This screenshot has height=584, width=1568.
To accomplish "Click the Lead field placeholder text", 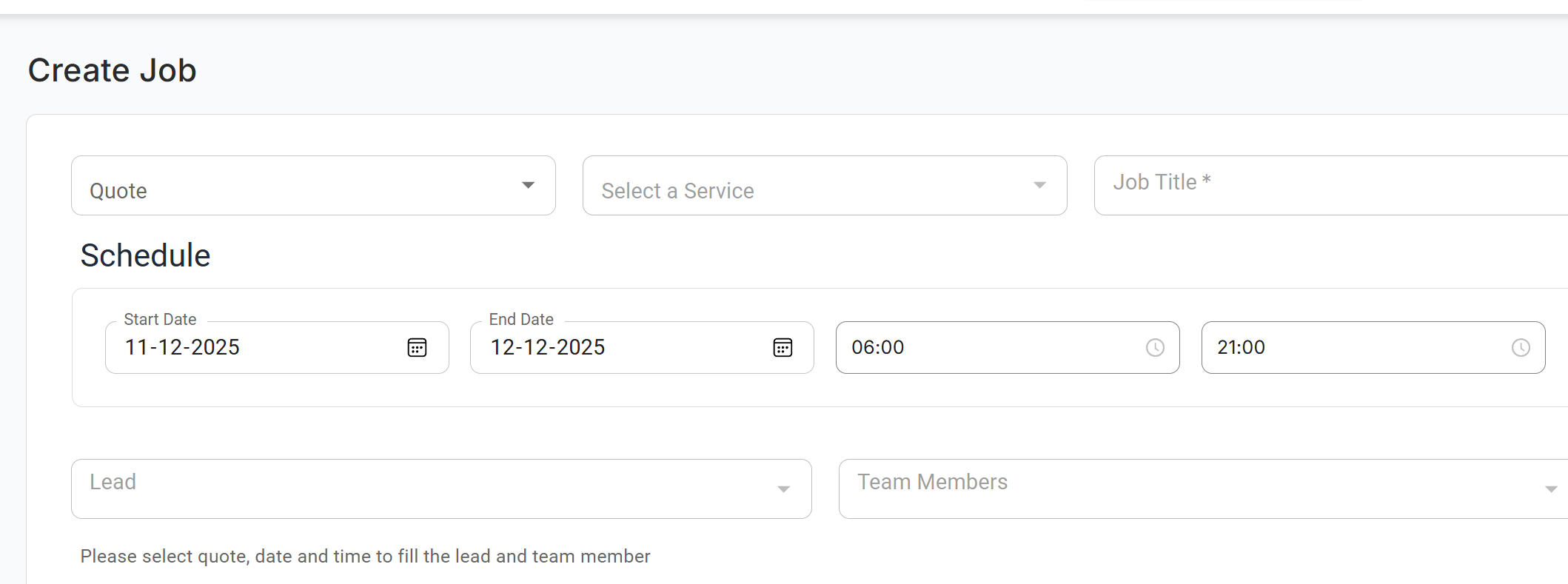I will coord(113,482).
